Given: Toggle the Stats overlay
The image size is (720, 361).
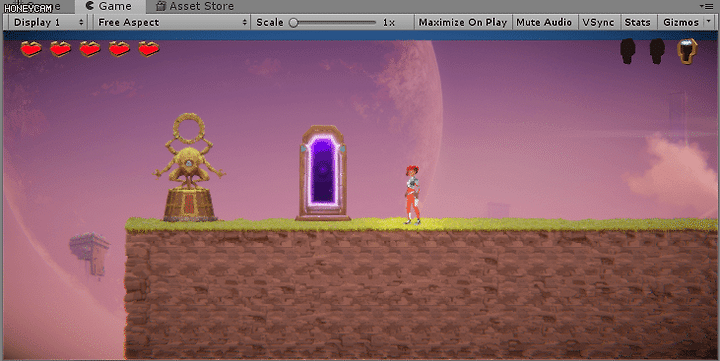Looking at the screenshot, I should click(637, 23).
